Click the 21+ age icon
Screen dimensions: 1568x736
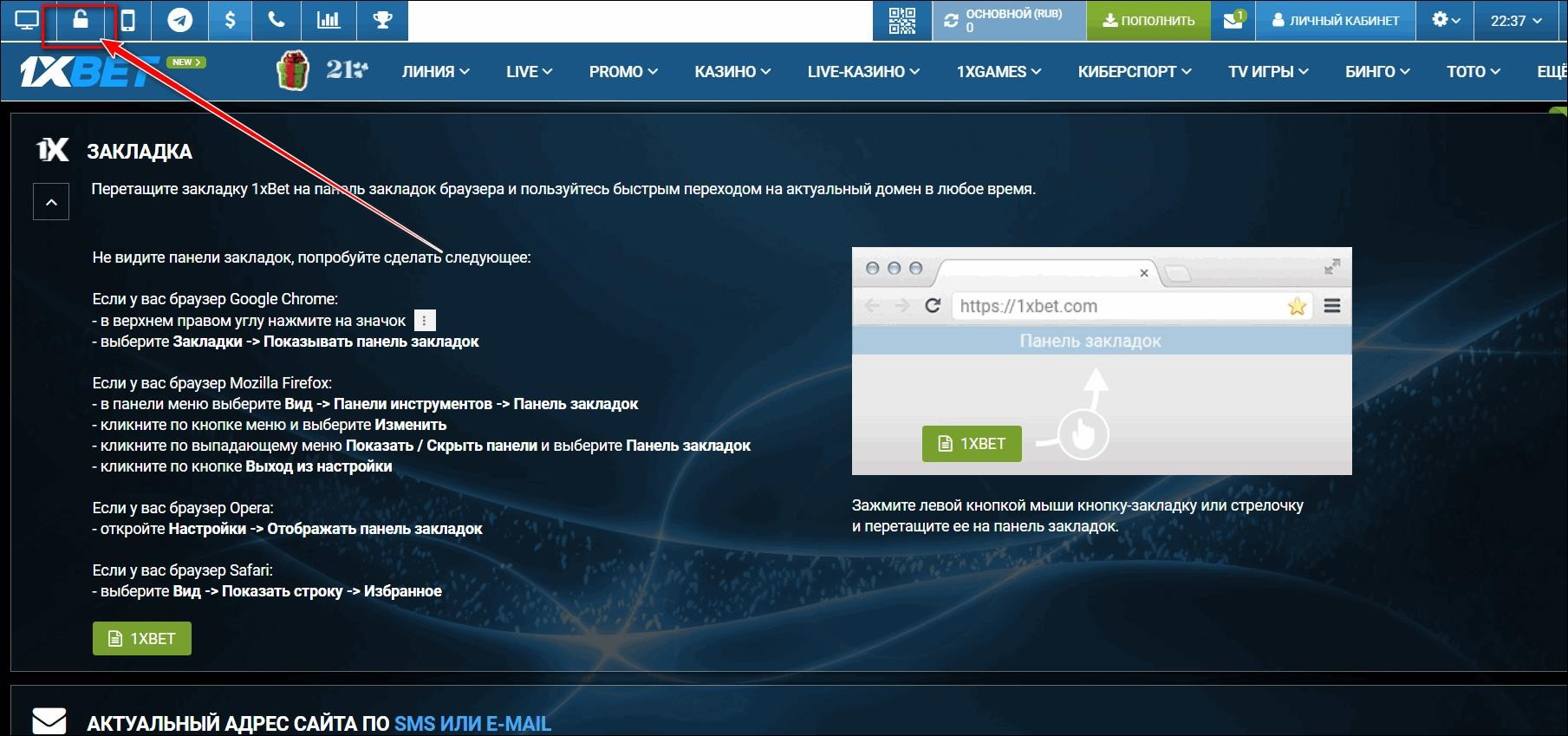347,70
